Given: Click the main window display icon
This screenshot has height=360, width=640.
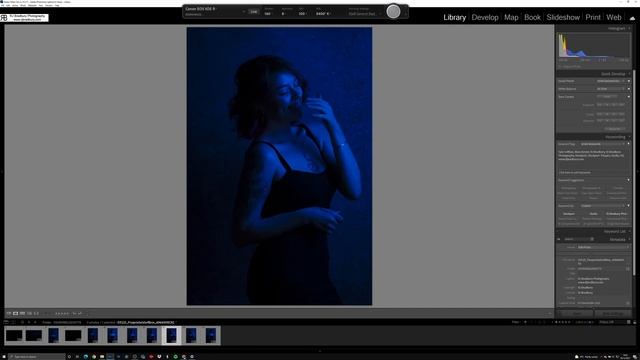Looking at the screenshot, I should click(7, 322).
